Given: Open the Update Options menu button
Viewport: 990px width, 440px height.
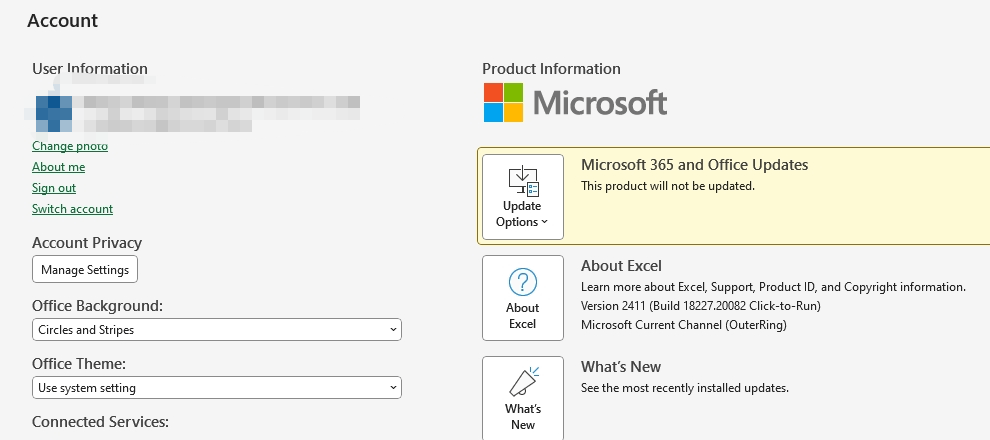Looking at the screenshot, I should coord(523,197).
